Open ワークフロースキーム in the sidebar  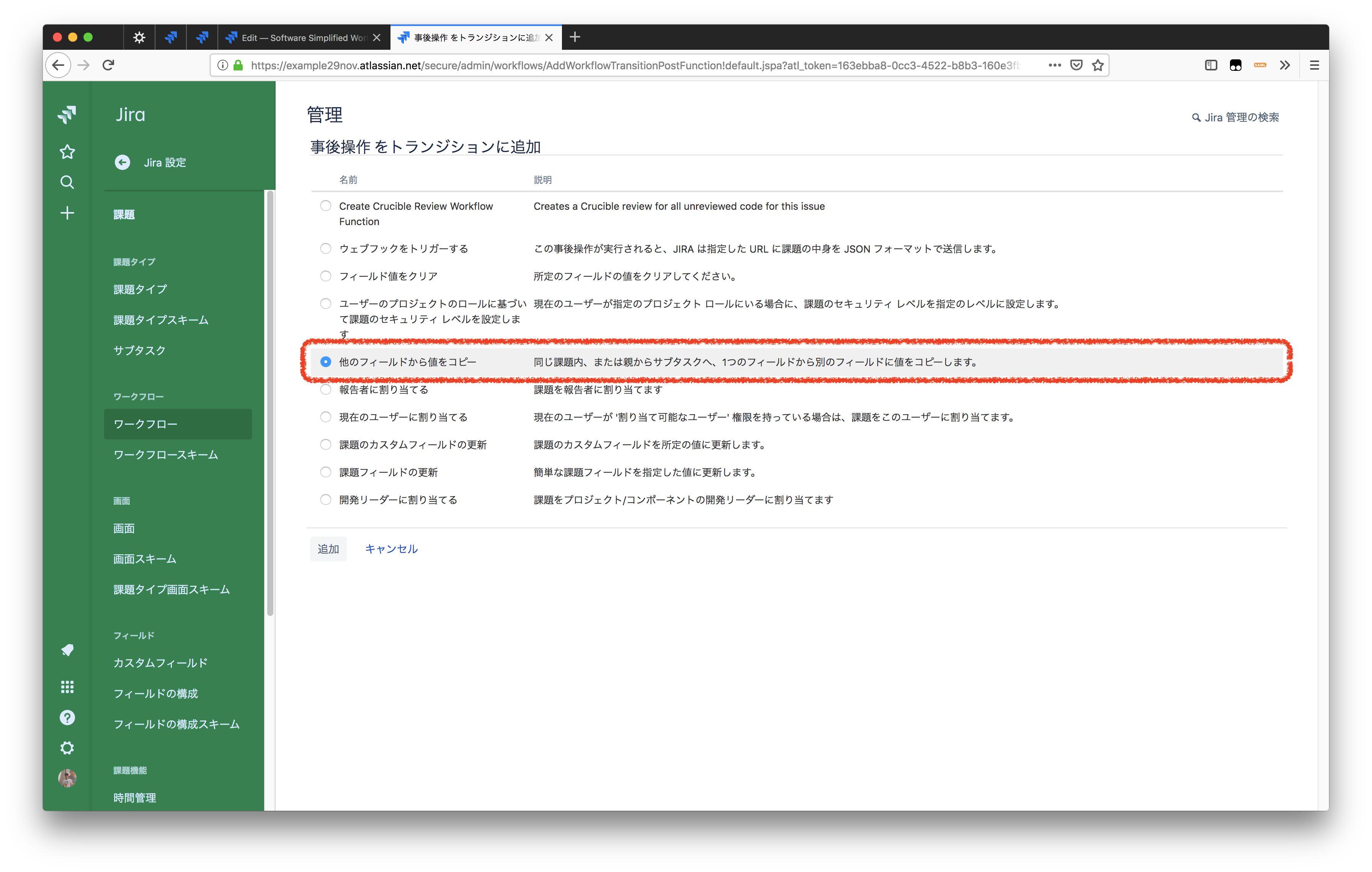tap(166, 454)
